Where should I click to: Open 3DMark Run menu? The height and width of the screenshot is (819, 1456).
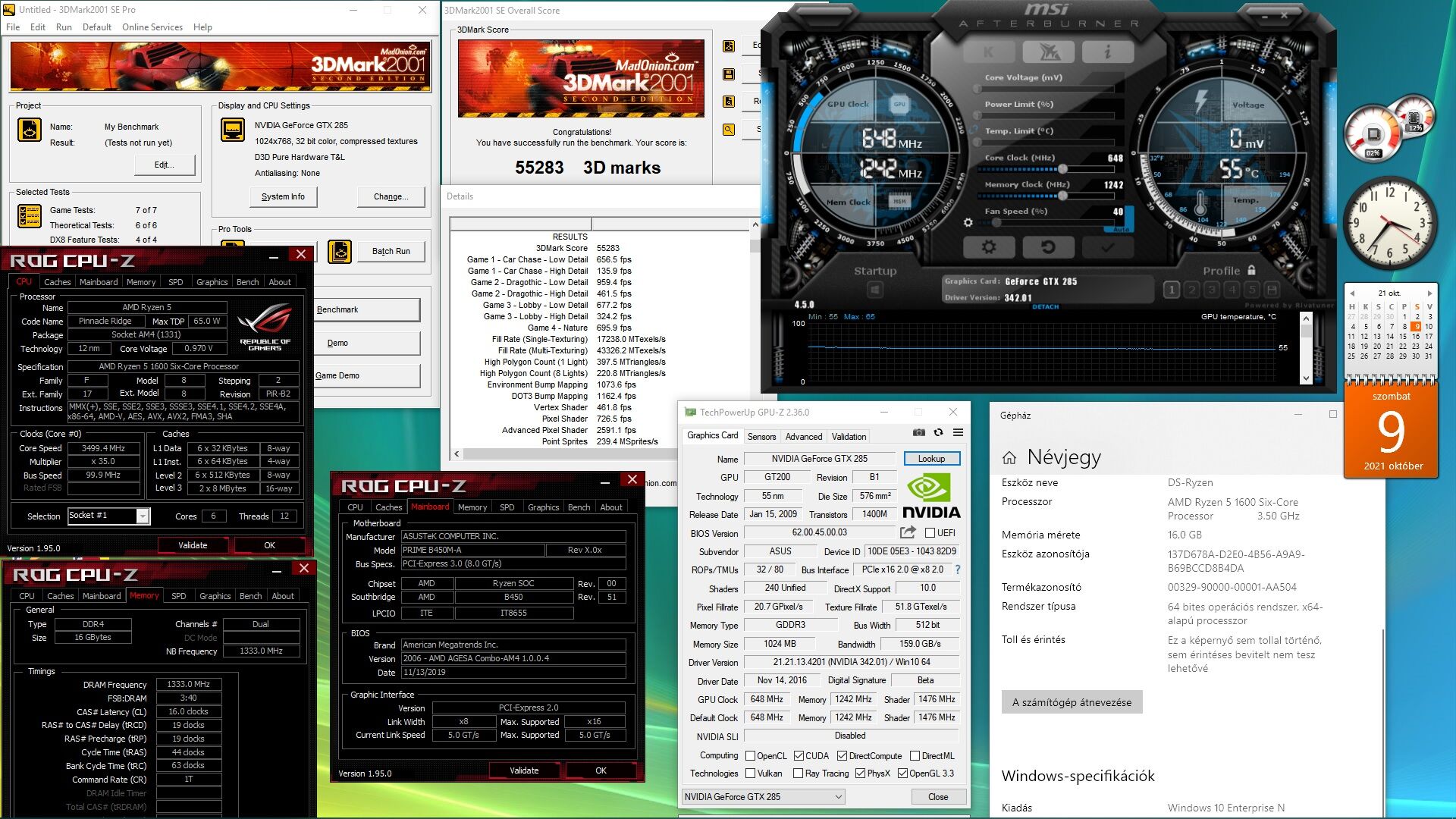[x=64, y=27]
